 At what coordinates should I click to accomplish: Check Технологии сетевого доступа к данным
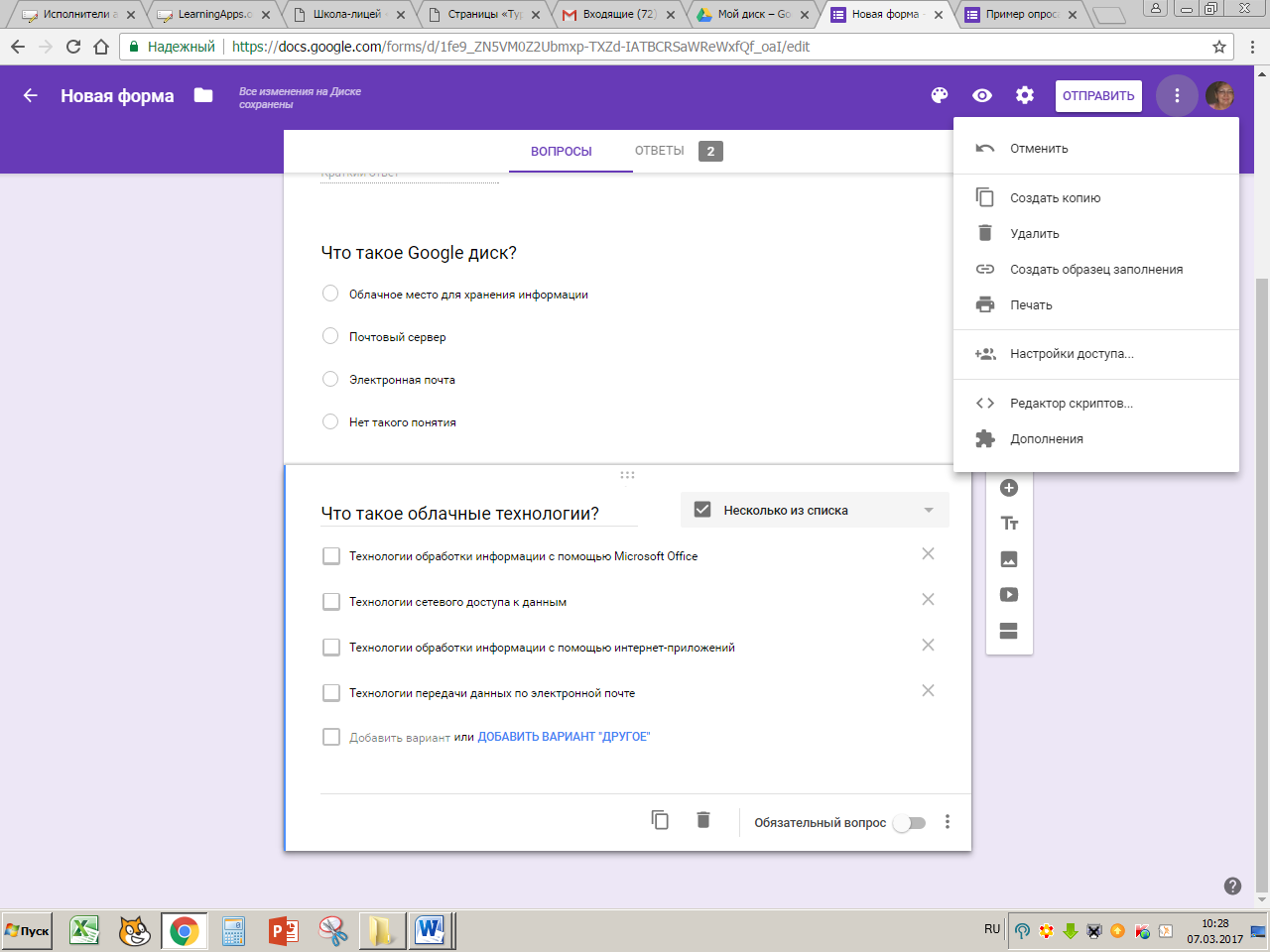[331, 602]
